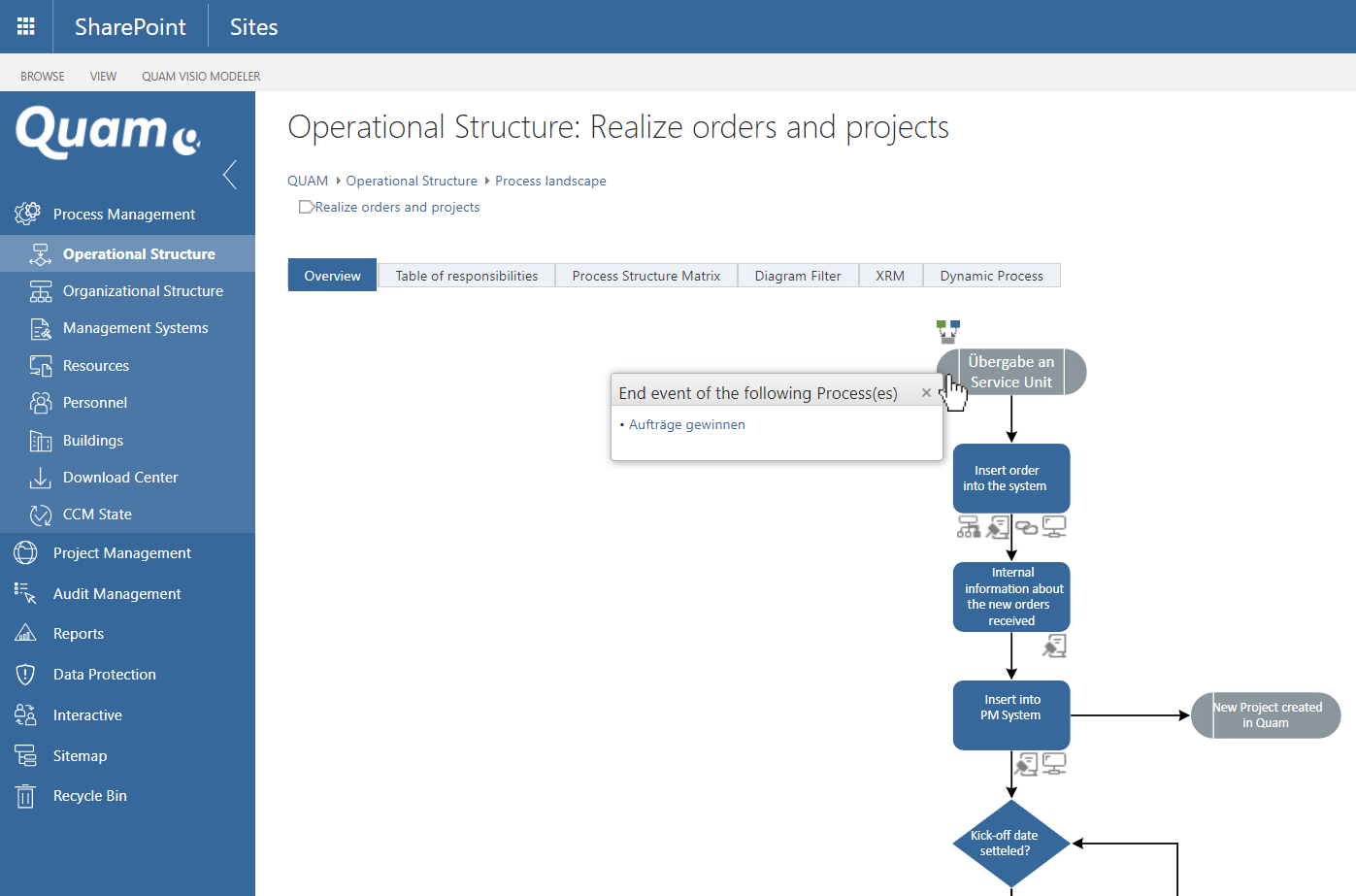Screen dimensions: 1356x896
Task: Click the Process Management gear icon
Action: [27, 214]
